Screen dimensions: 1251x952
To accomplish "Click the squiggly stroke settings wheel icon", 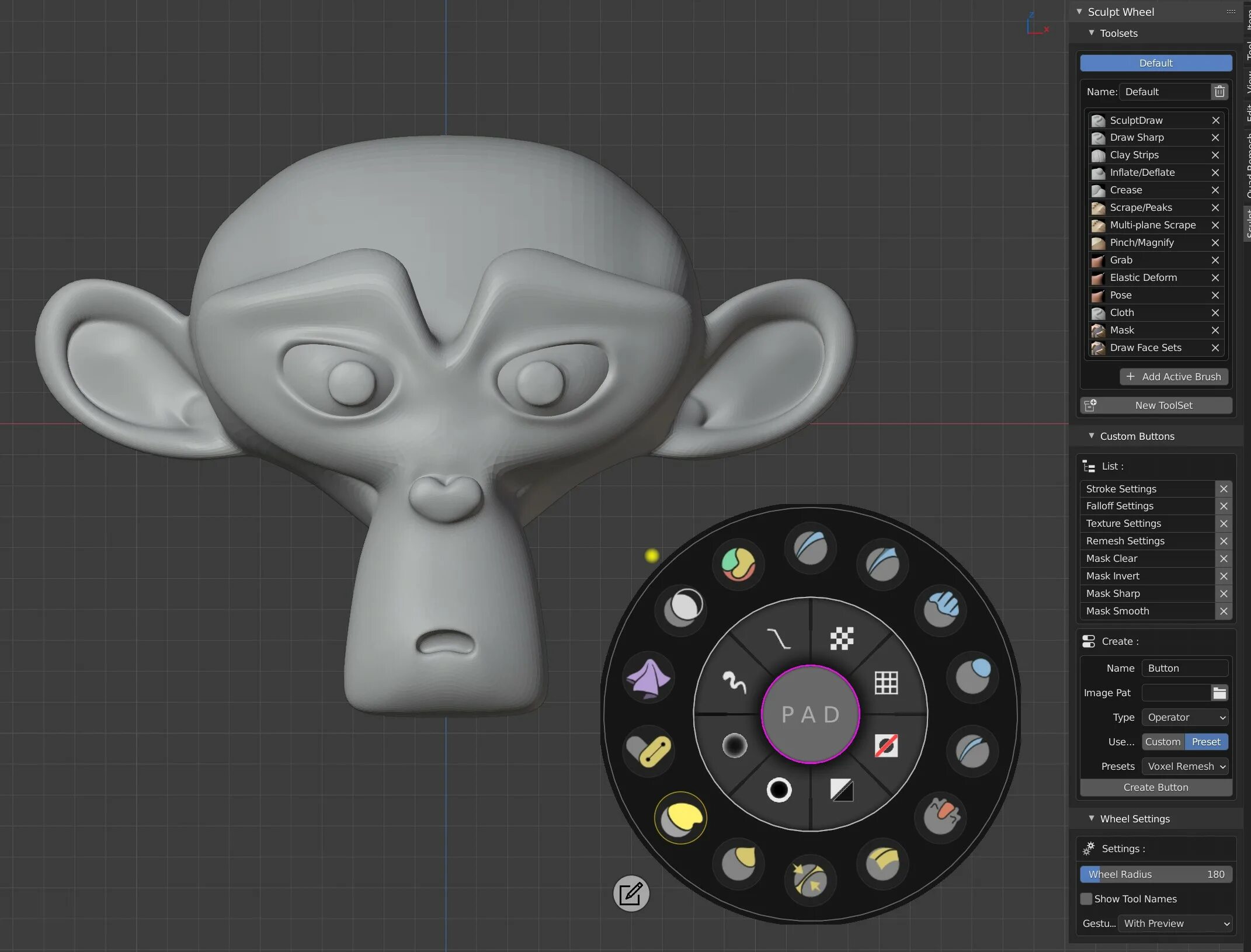I will coord(734,682).
